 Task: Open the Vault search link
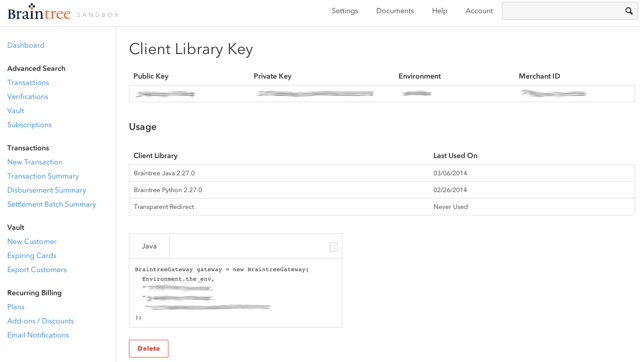[x=16, y=111]
